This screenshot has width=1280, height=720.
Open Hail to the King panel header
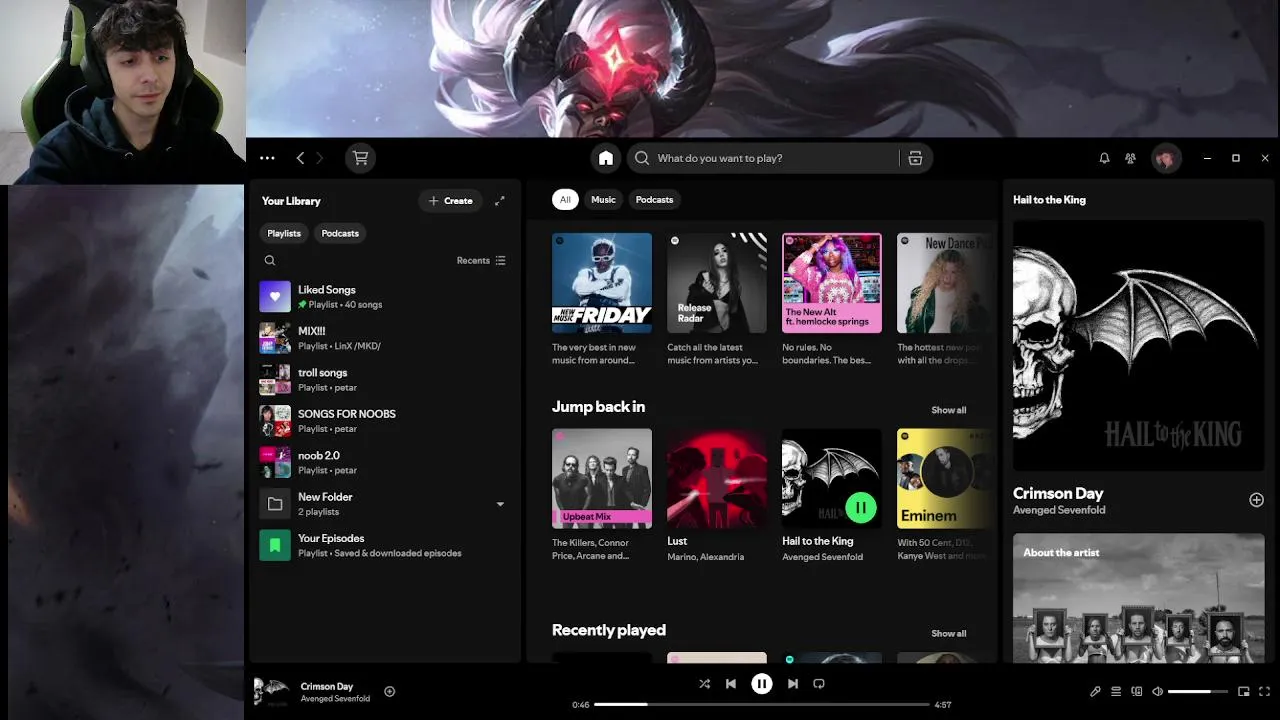tap(1049, 200)
